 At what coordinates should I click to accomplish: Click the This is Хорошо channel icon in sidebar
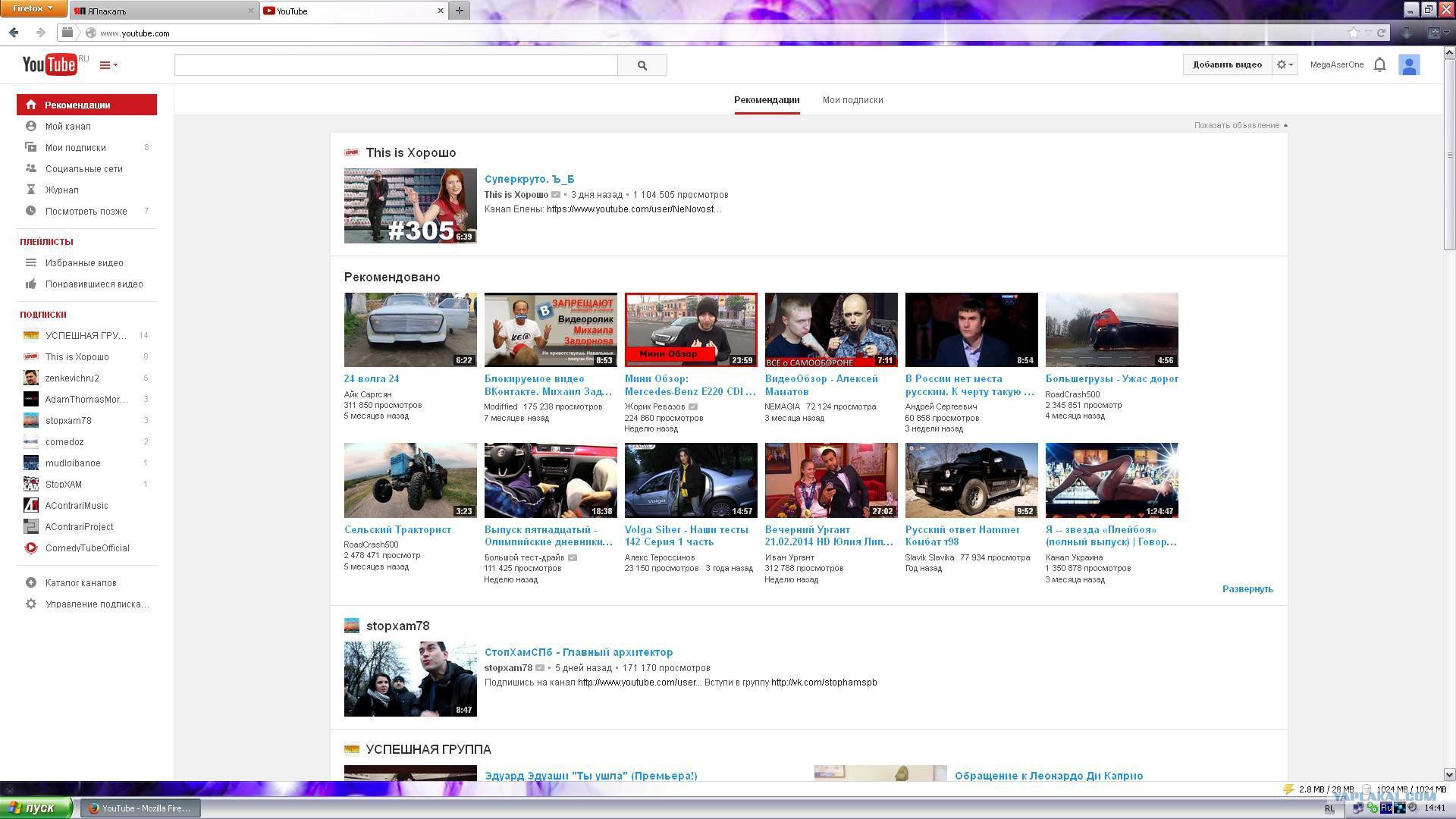(x=31, y=356)
